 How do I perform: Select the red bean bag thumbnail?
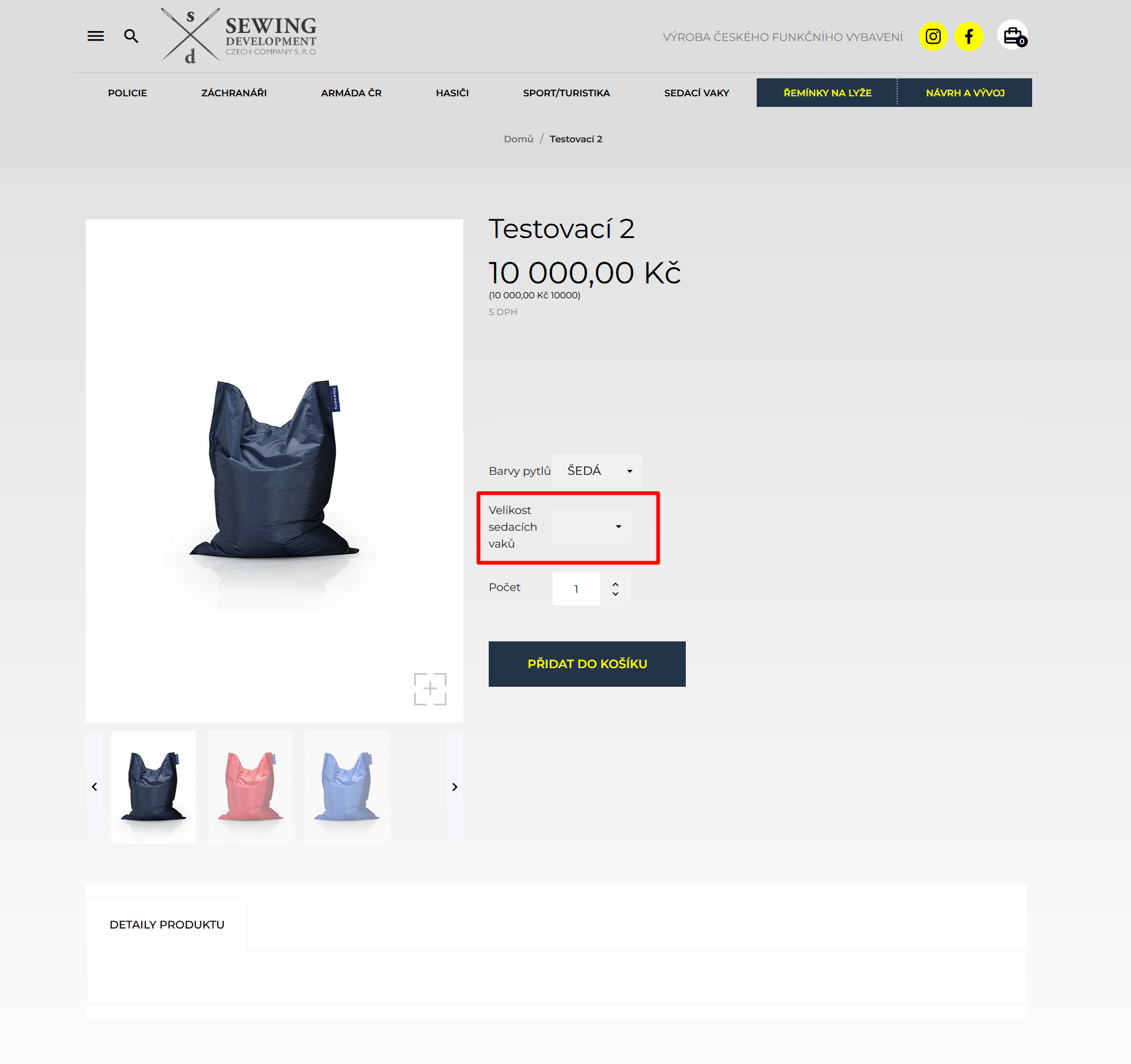click(x=251, y=787)
